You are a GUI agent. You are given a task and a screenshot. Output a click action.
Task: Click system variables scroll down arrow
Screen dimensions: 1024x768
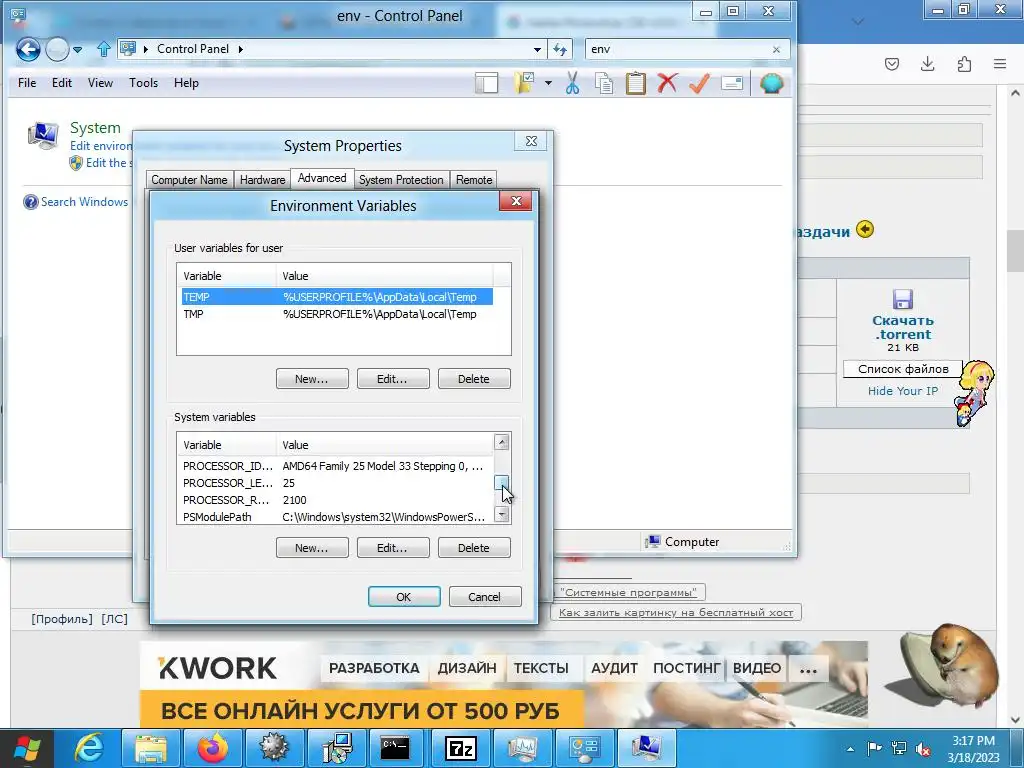[502, 515]
